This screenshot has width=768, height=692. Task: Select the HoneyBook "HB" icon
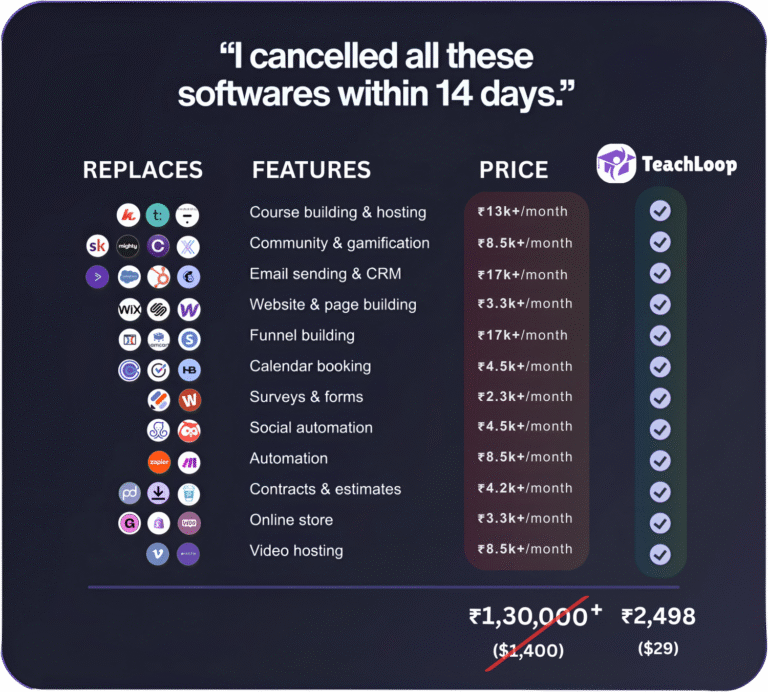tap(189, 370)
